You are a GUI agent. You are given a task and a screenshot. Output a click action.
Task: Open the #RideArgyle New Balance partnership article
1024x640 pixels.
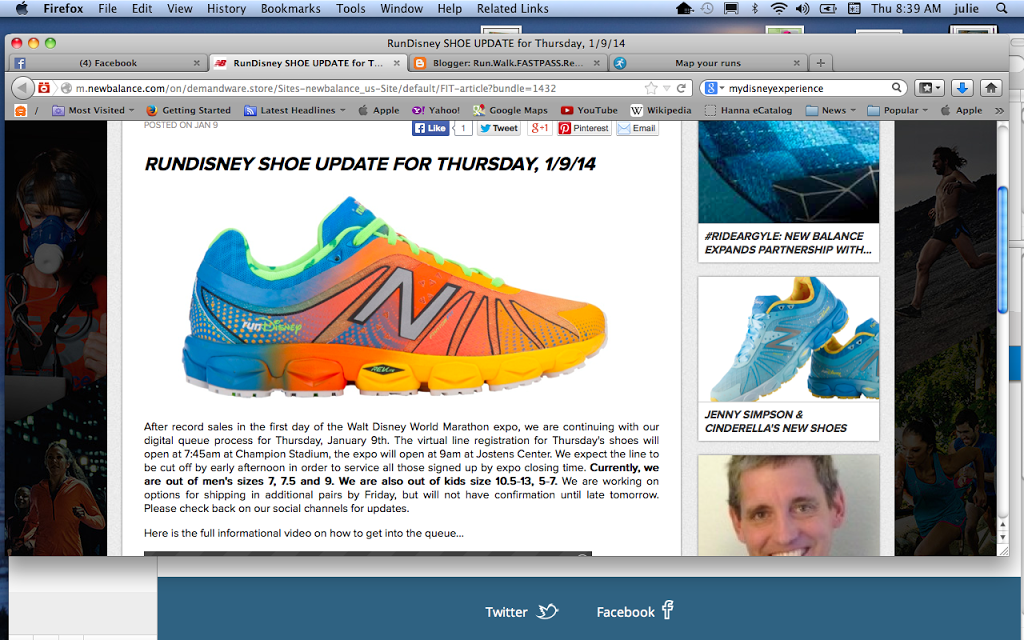pos(788,243)
